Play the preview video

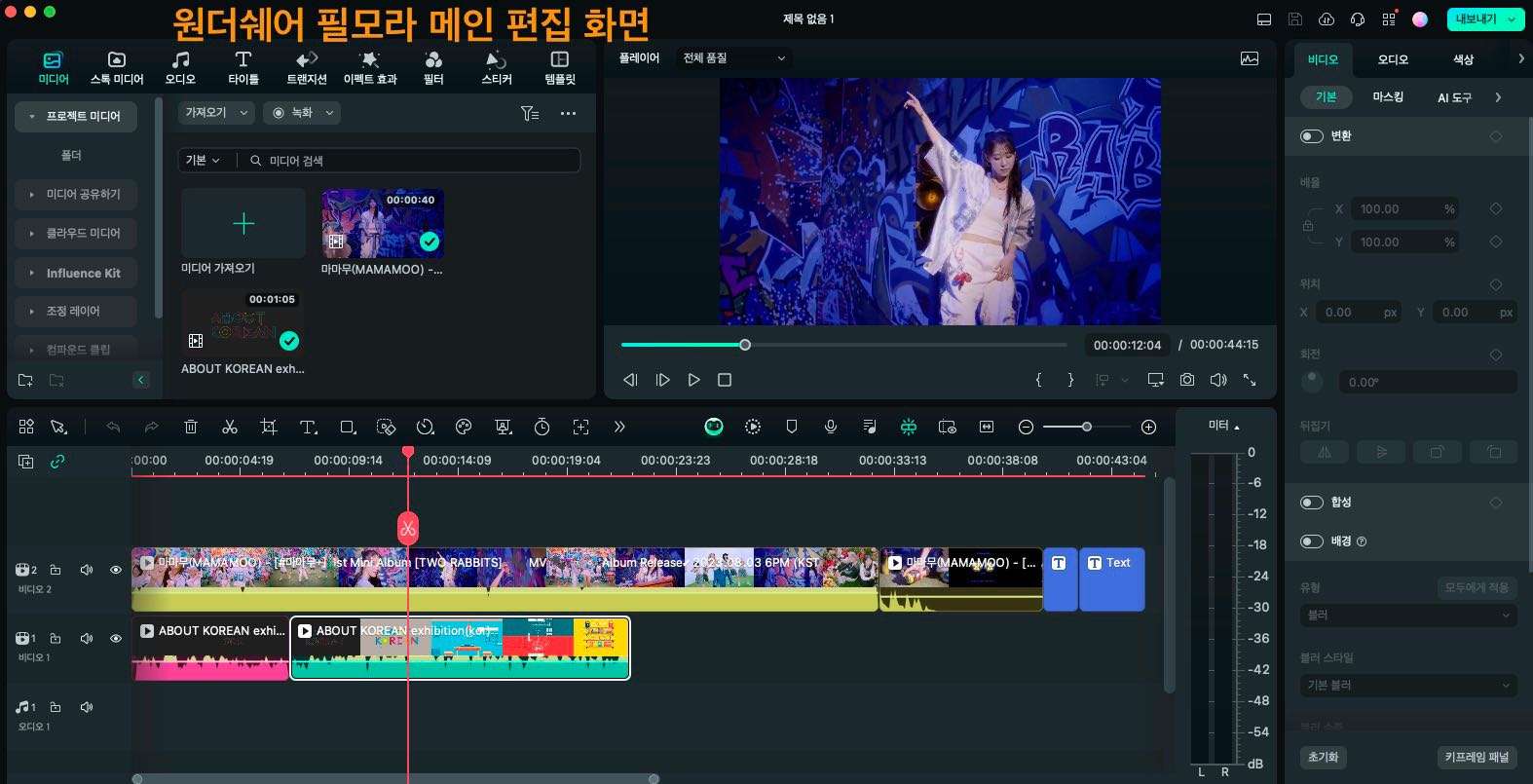693,380
